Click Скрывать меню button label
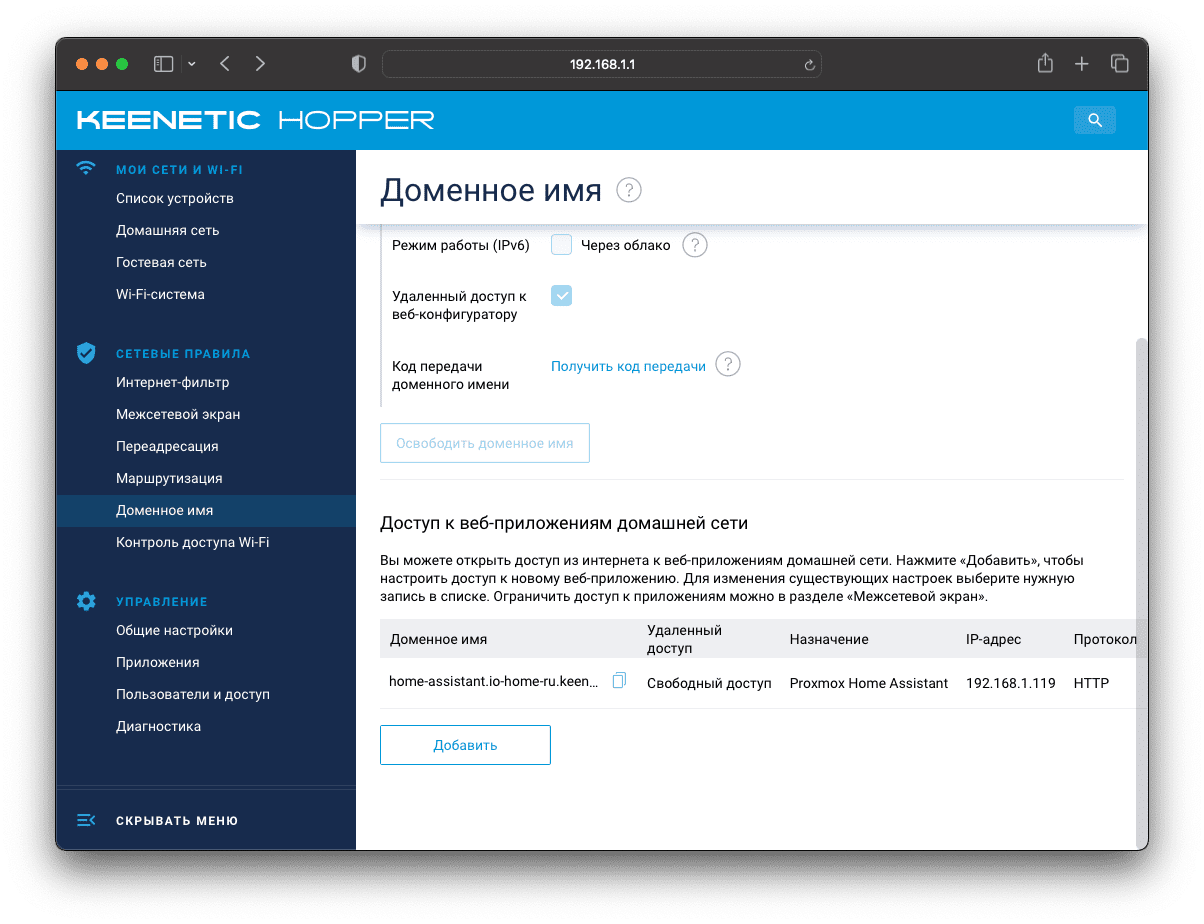This screenshot has width=1204, height=924. point(177,820)
